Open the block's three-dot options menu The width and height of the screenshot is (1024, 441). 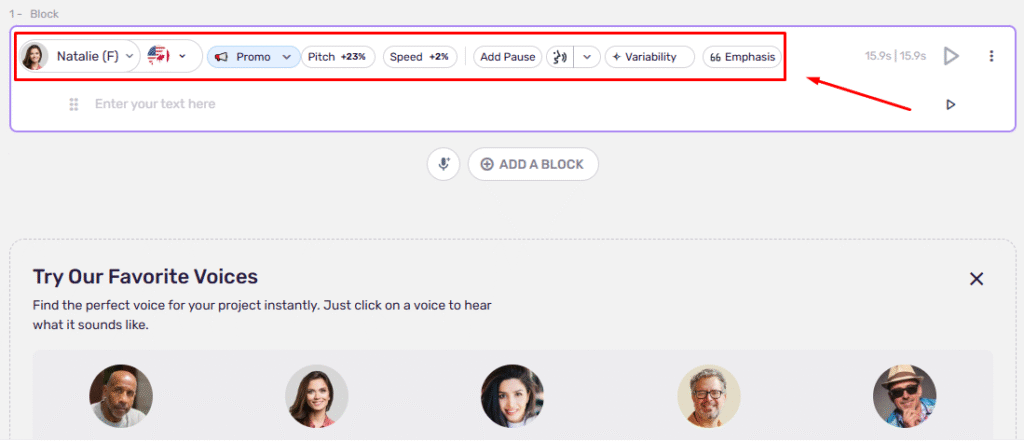pos(991,56)
